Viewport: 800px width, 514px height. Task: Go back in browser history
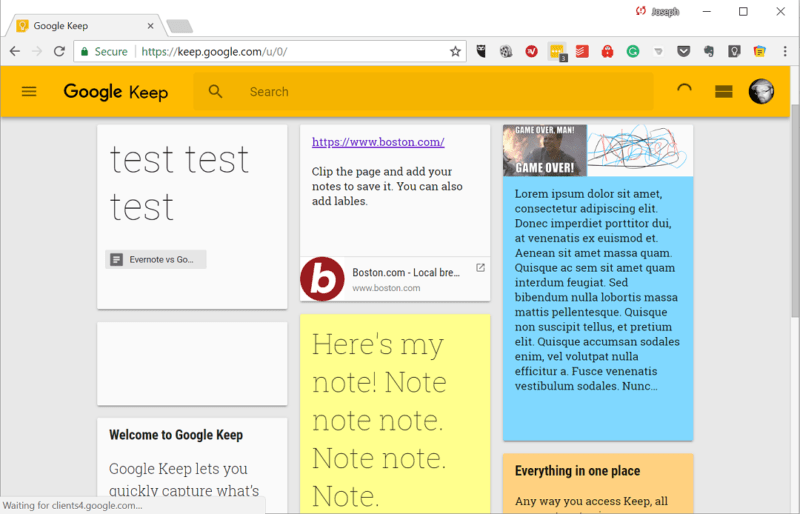[15, 52]
